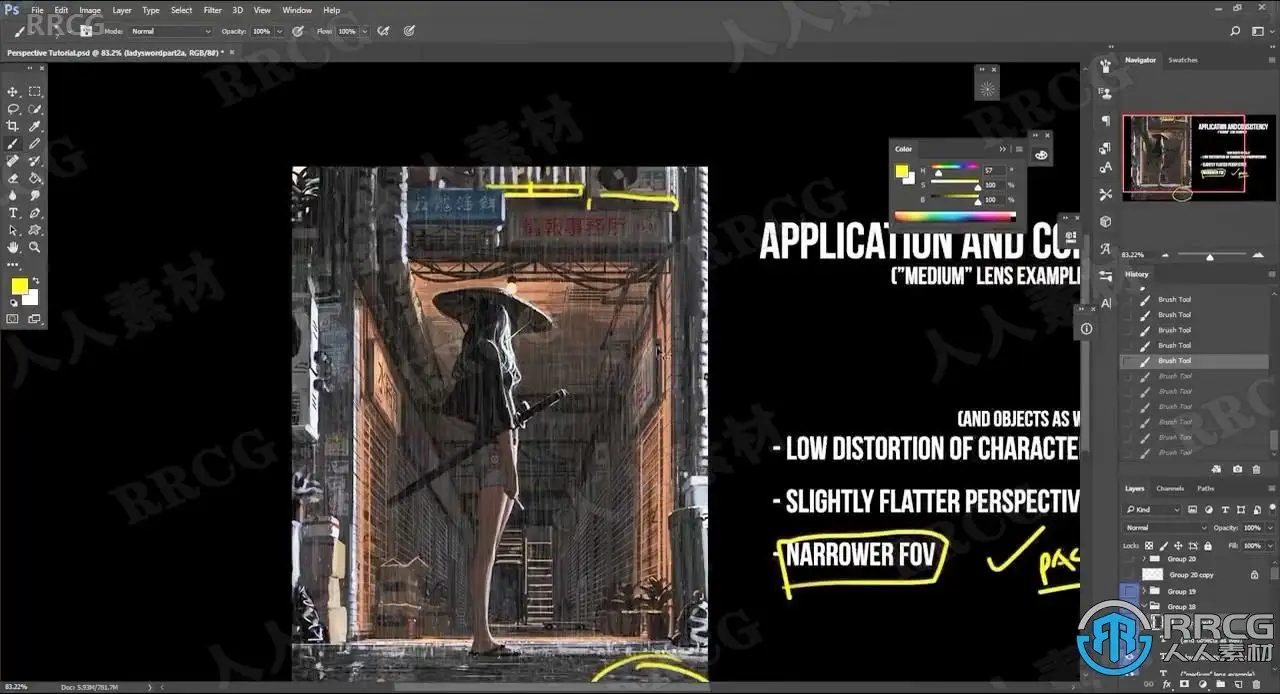This screenshot has height=694, width=1280.
Task: Adjust the Navigator zoom slider
Action: [1211, 256]
